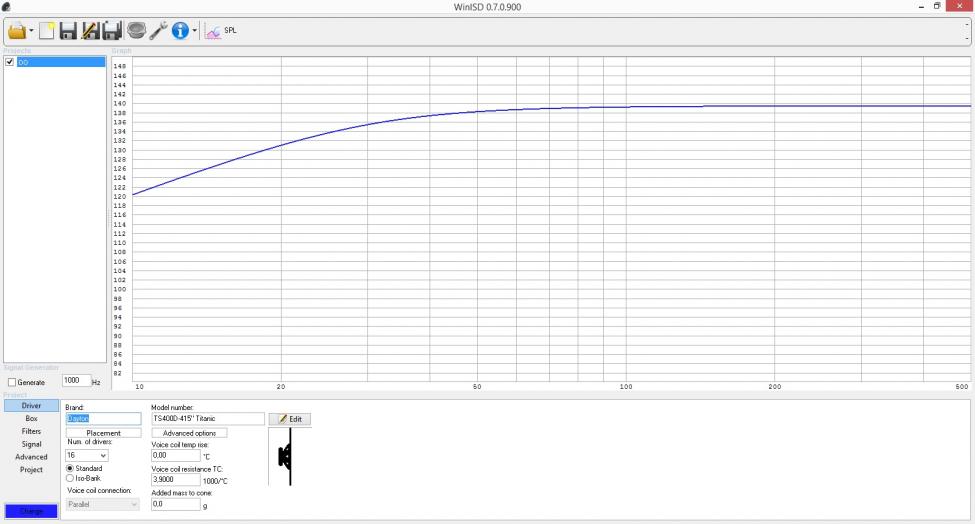
Task: Click the Voice coil resistance TC field
Action: (176, 480)
